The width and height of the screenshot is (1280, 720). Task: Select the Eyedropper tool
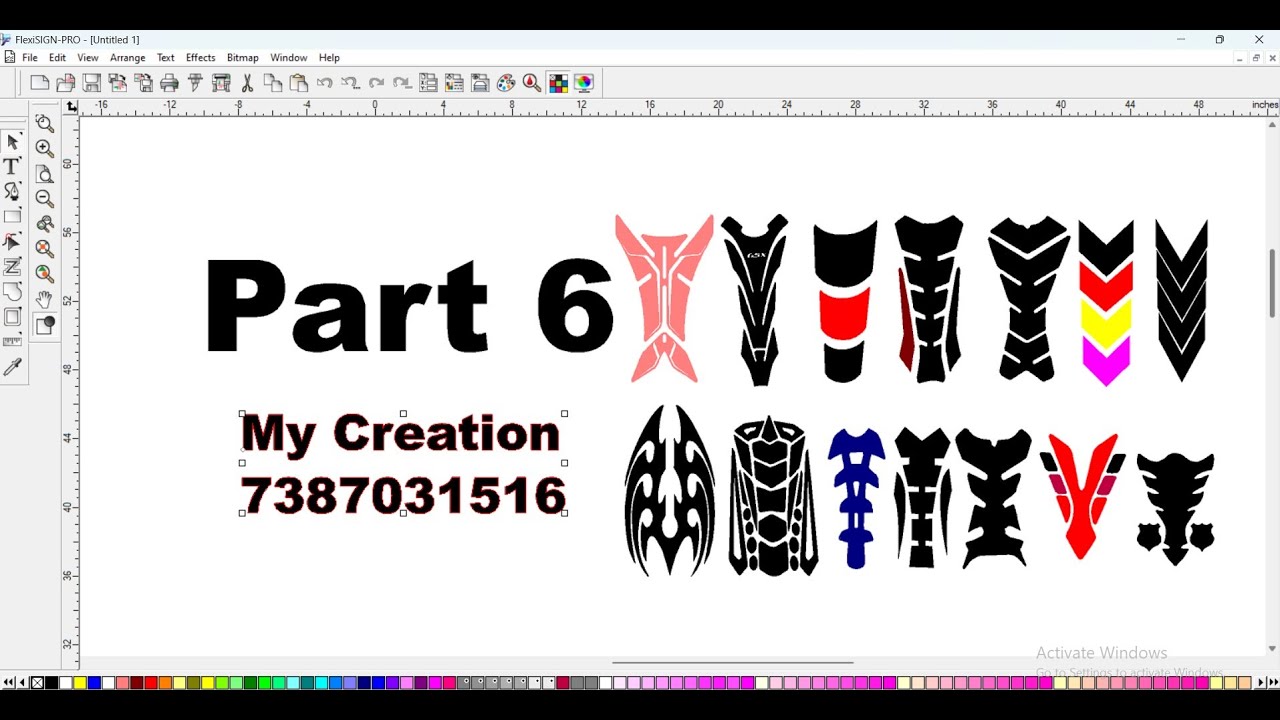click(13, 368)
